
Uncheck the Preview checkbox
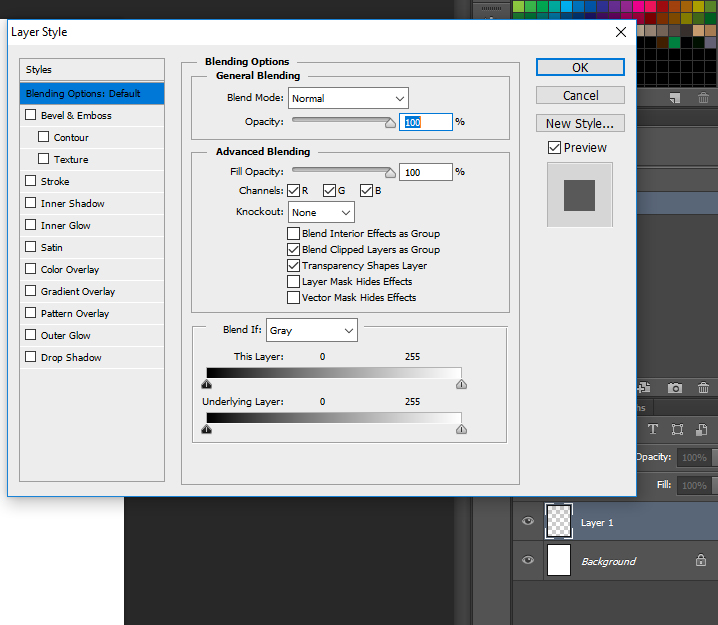(555, 147)
